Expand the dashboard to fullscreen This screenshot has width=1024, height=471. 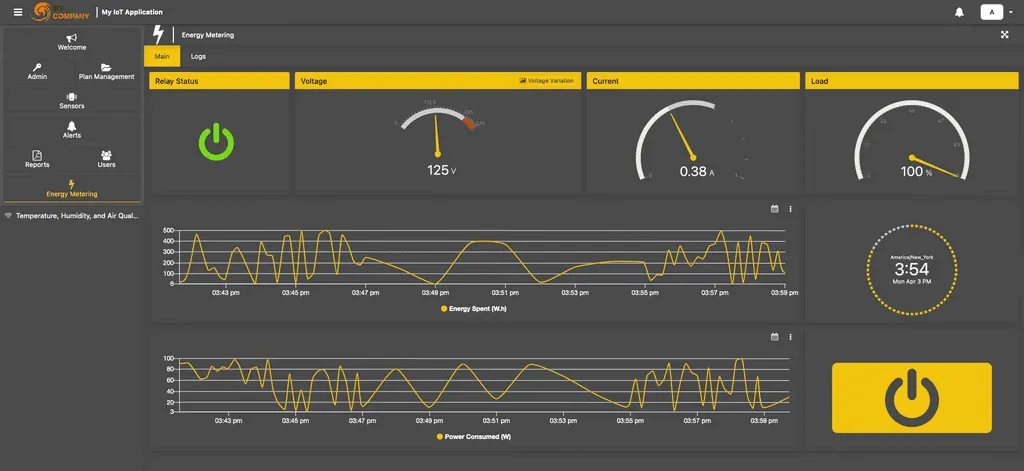pyautogui.click(x=1004, y=34)
